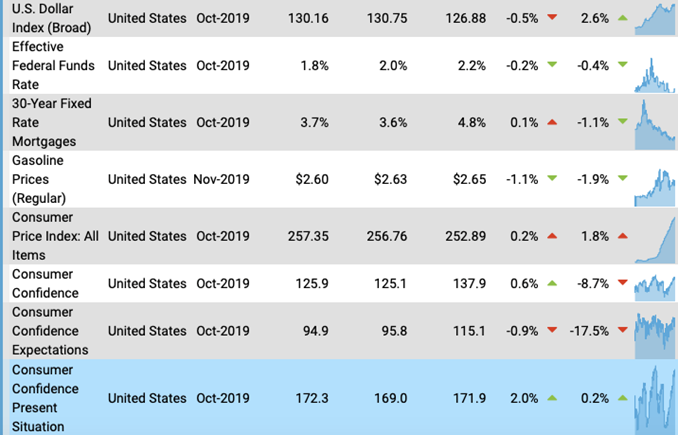Click red up arrow beside mortgage 0.1% change
The height and width of the screenshot is (435, 678).
(x=552, y=122)
